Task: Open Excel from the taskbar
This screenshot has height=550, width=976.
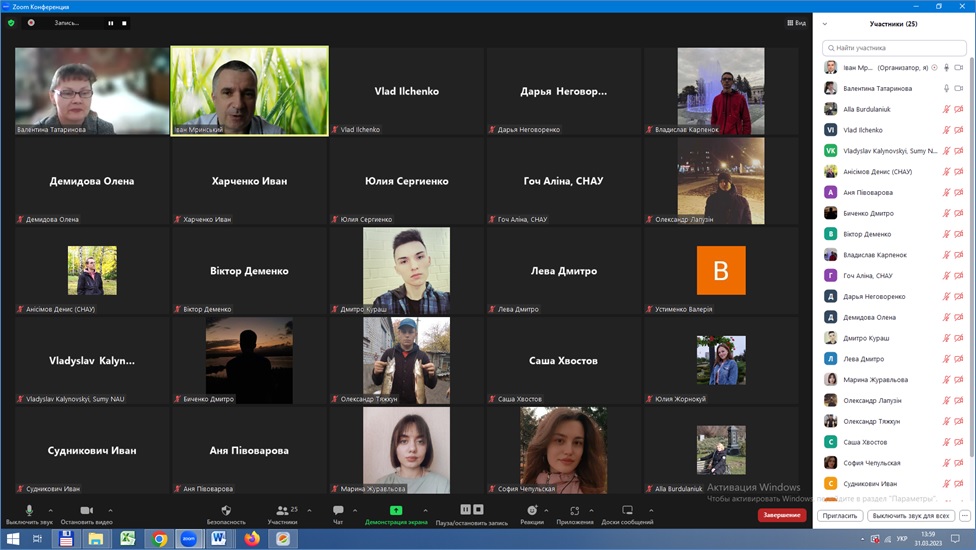Action: [128, 539]
